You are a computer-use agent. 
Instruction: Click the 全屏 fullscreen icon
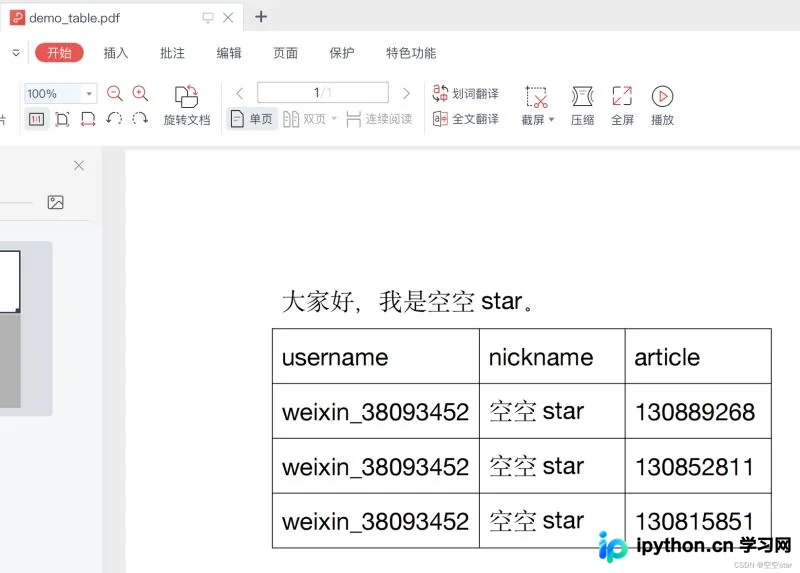622,96
